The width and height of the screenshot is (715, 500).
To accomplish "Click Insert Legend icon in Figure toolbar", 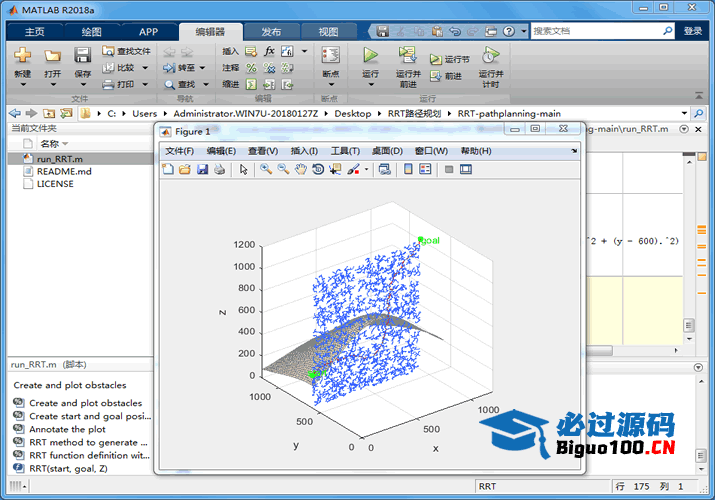I will [425, 170].
